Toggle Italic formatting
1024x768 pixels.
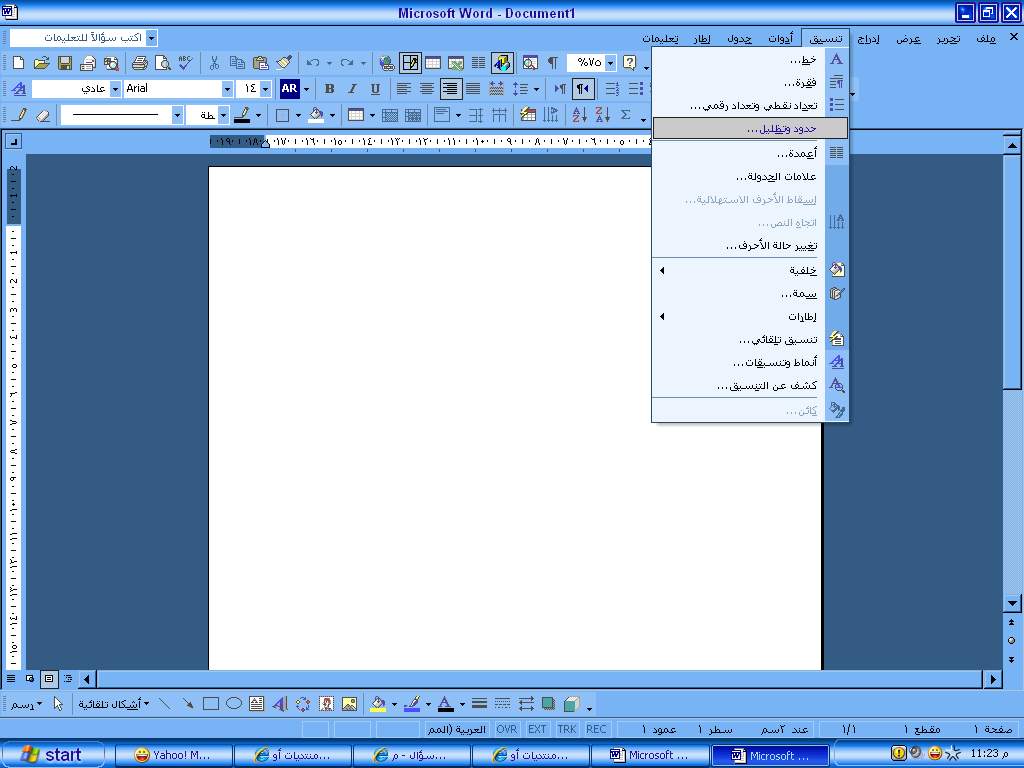point(352,89)
